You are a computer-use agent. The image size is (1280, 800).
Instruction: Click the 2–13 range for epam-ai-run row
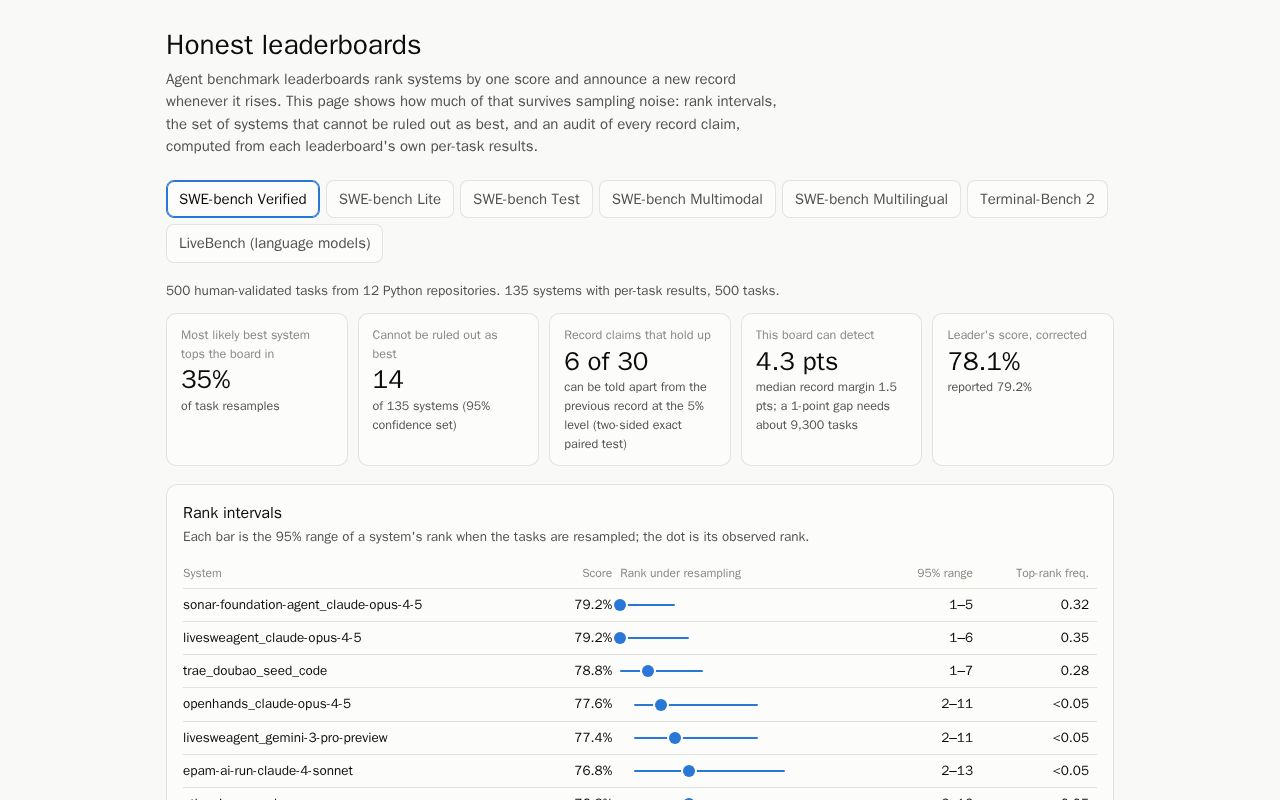[957, 771]
